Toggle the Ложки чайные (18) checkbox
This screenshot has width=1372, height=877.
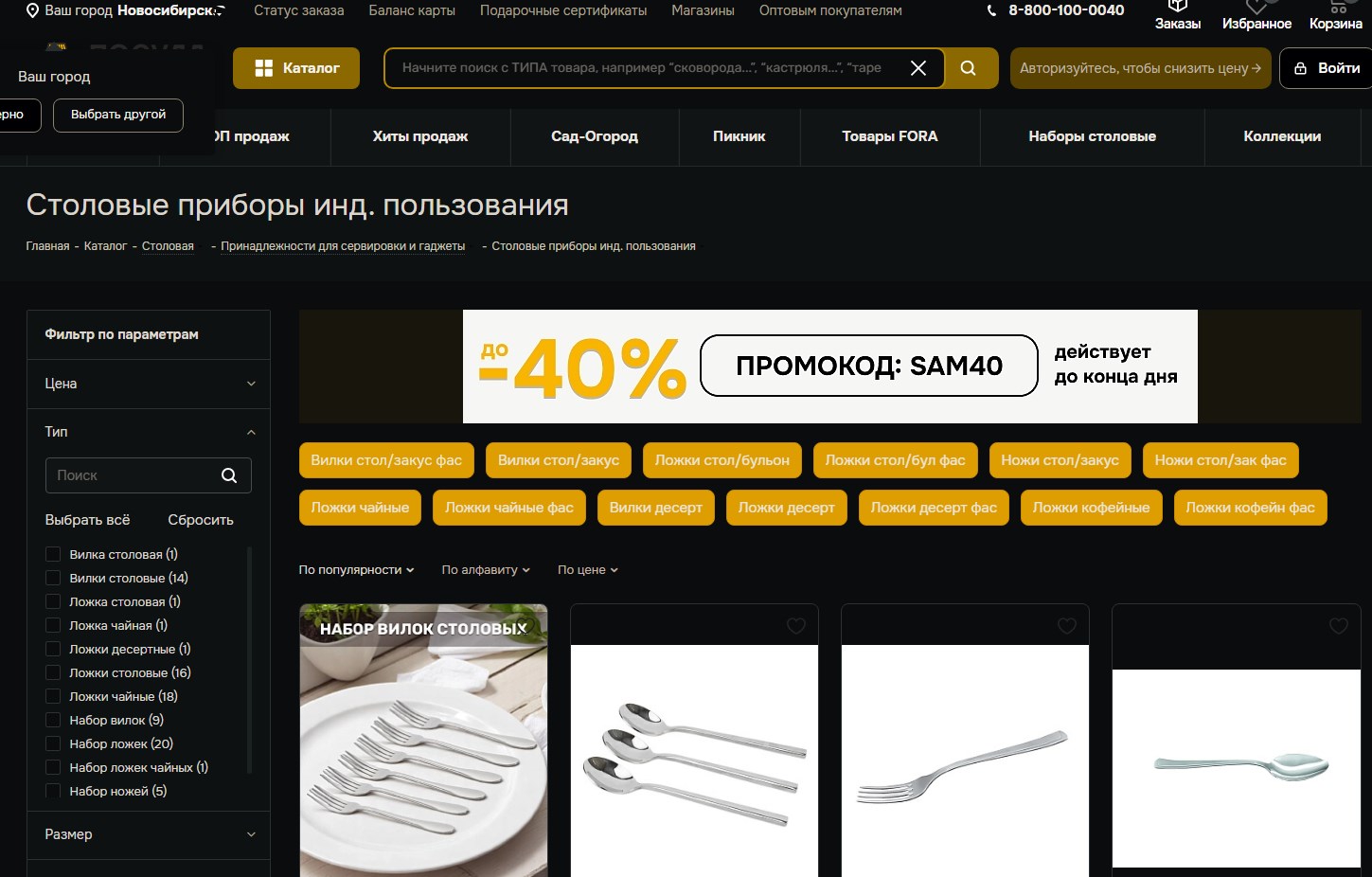coord(53,696)
